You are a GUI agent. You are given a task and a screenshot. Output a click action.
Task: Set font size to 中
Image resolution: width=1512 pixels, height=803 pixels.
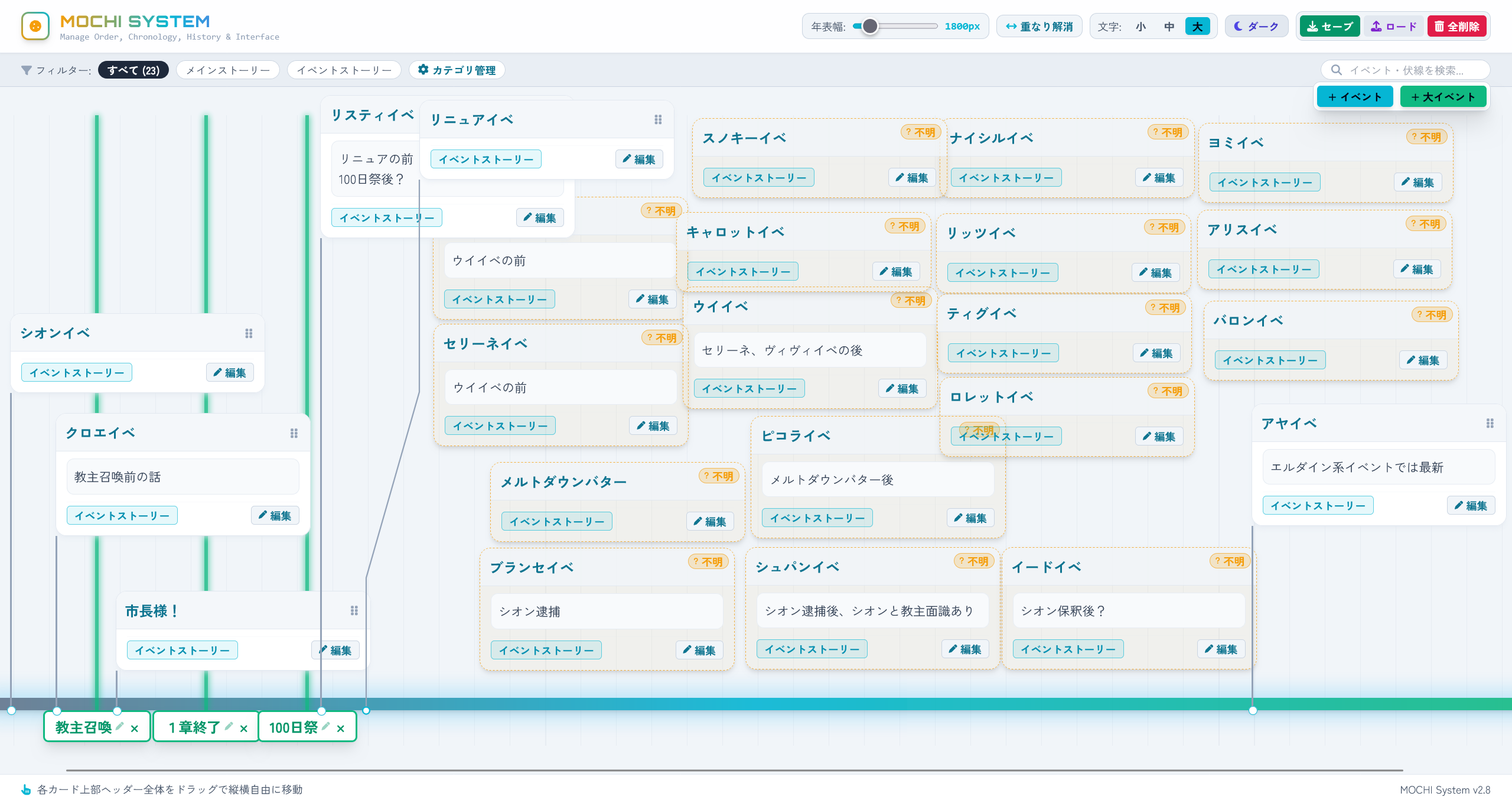tap(1169, 27)
